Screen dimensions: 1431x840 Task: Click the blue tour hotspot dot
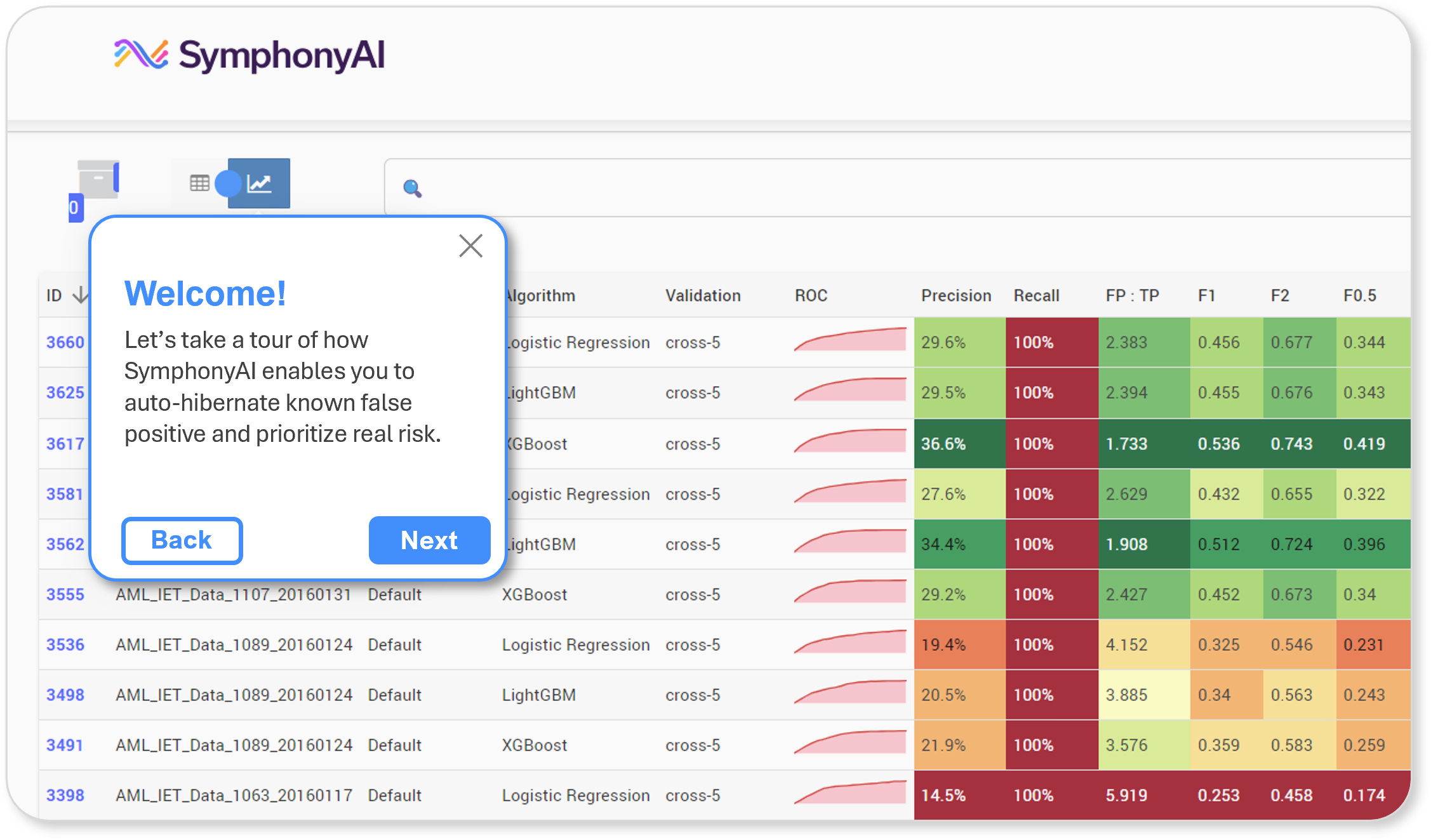228,183
